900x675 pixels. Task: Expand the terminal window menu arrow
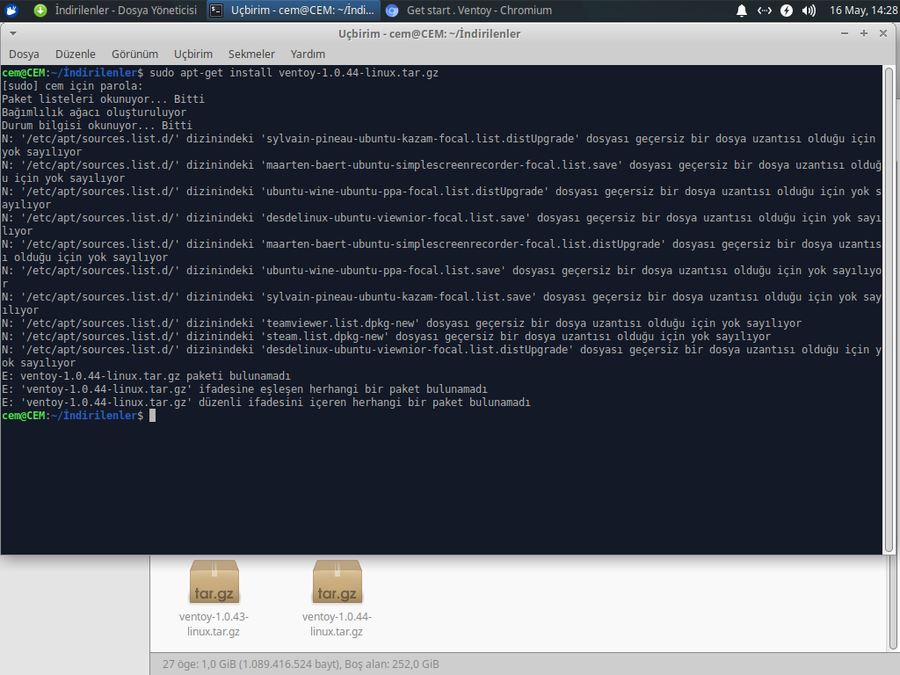click(x=13, y=34)
